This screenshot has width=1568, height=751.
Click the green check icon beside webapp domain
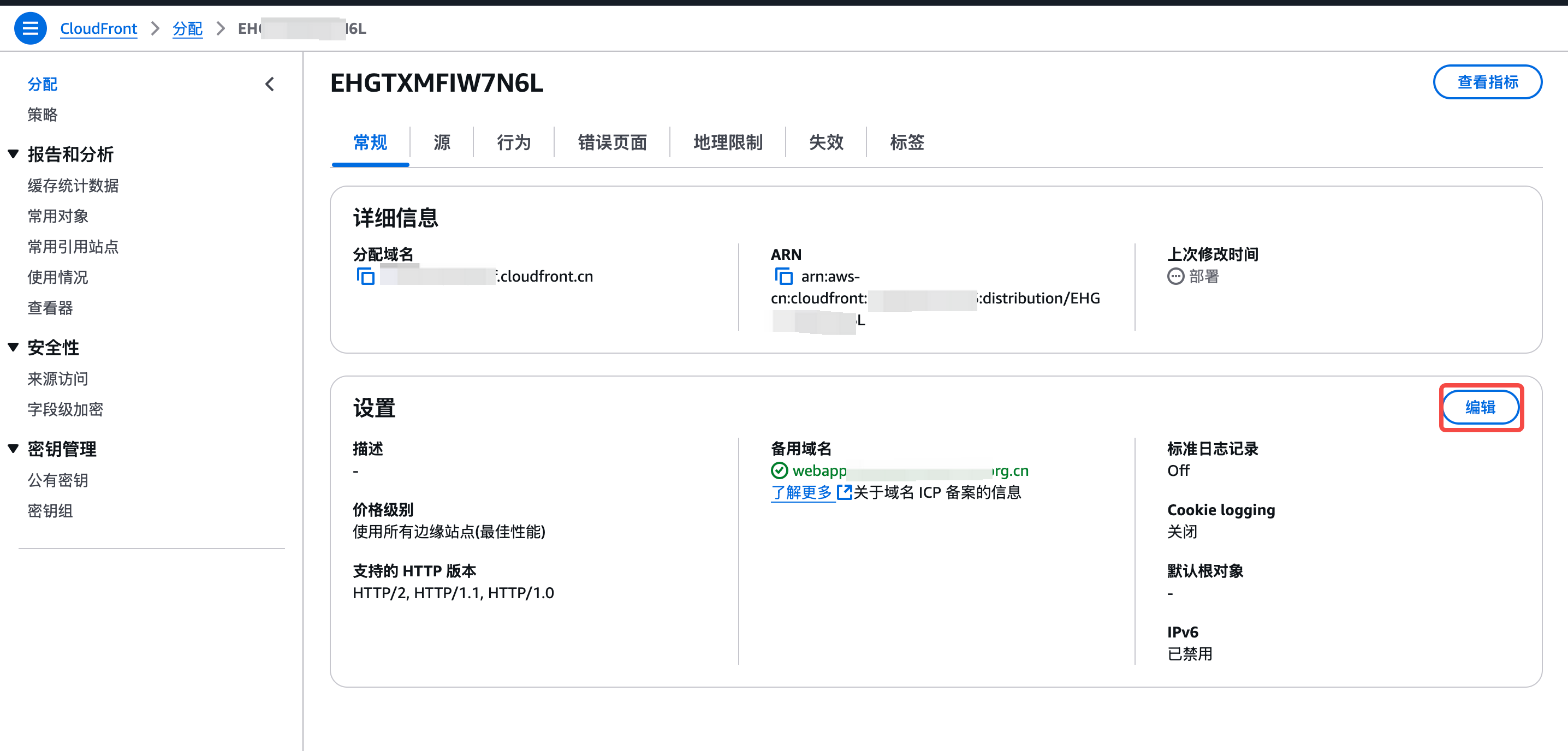pos(779,470)
